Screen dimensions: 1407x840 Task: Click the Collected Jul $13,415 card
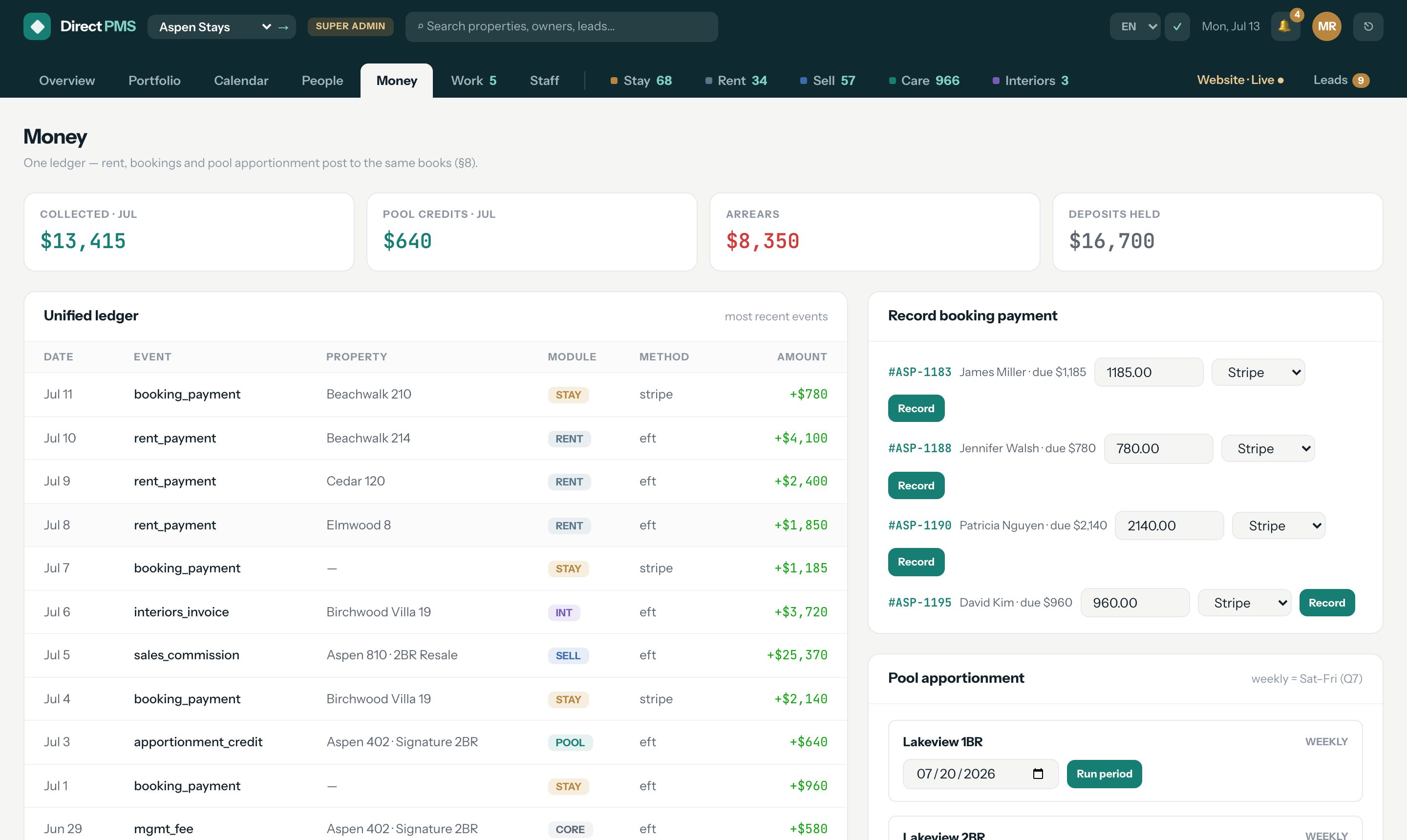tap(189, 232)
